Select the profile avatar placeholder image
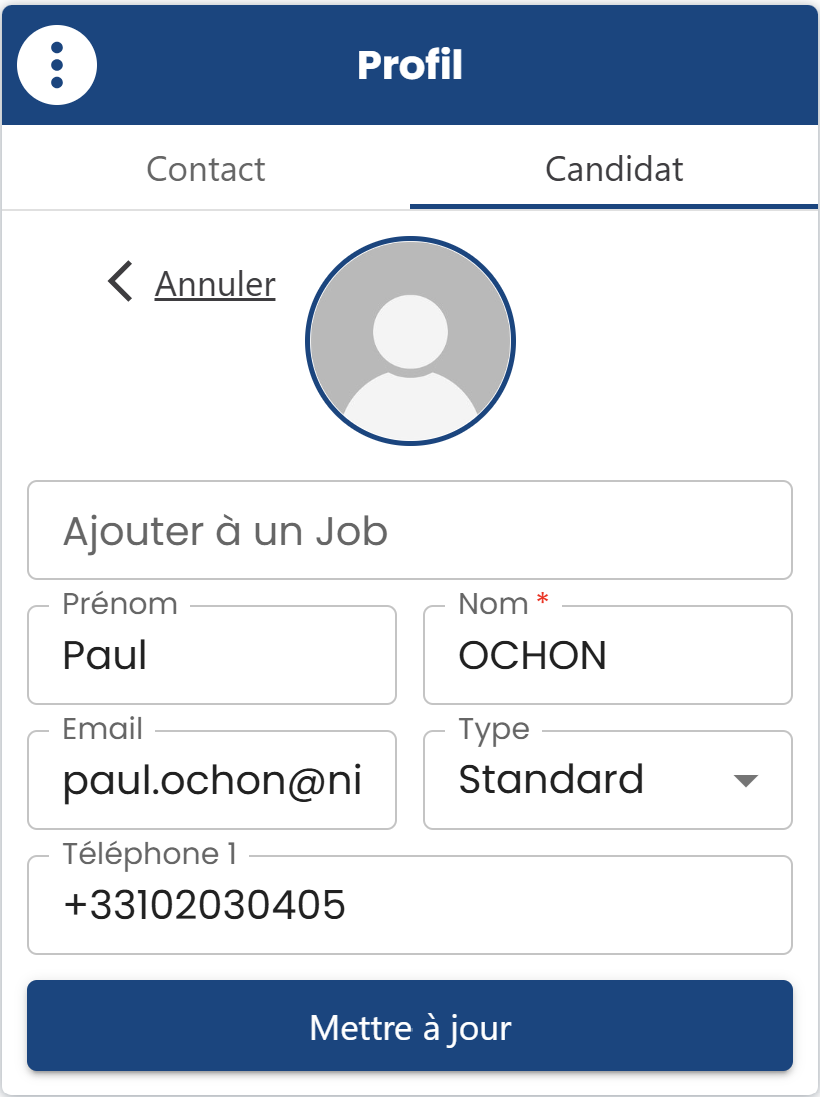 coord(410,341)
